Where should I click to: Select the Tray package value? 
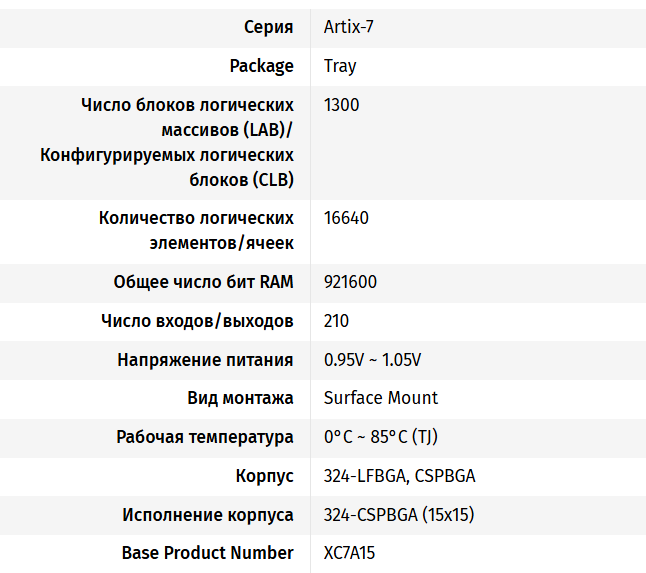coord(340,66)
